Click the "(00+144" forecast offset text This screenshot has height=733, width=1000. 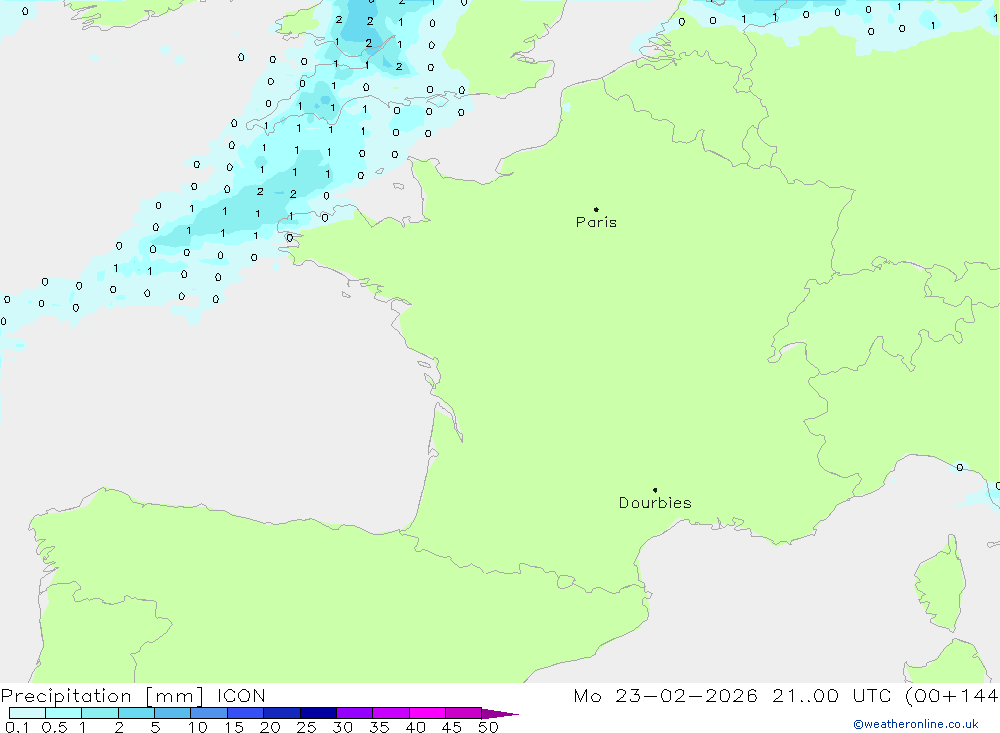[x=952, y=696]
